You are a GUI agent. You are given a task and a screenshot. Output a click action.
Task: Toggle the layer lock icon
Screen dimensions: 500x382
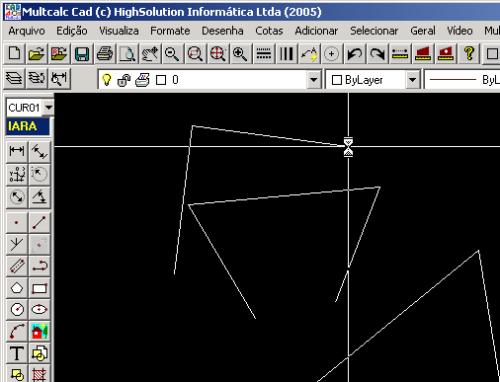tap(124, 80)
